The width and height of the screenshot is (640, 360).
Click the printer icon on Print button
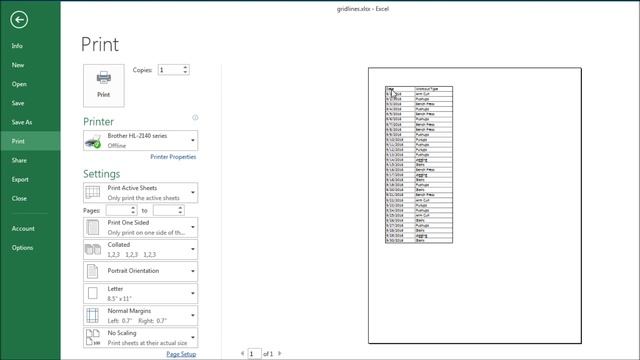104,78
